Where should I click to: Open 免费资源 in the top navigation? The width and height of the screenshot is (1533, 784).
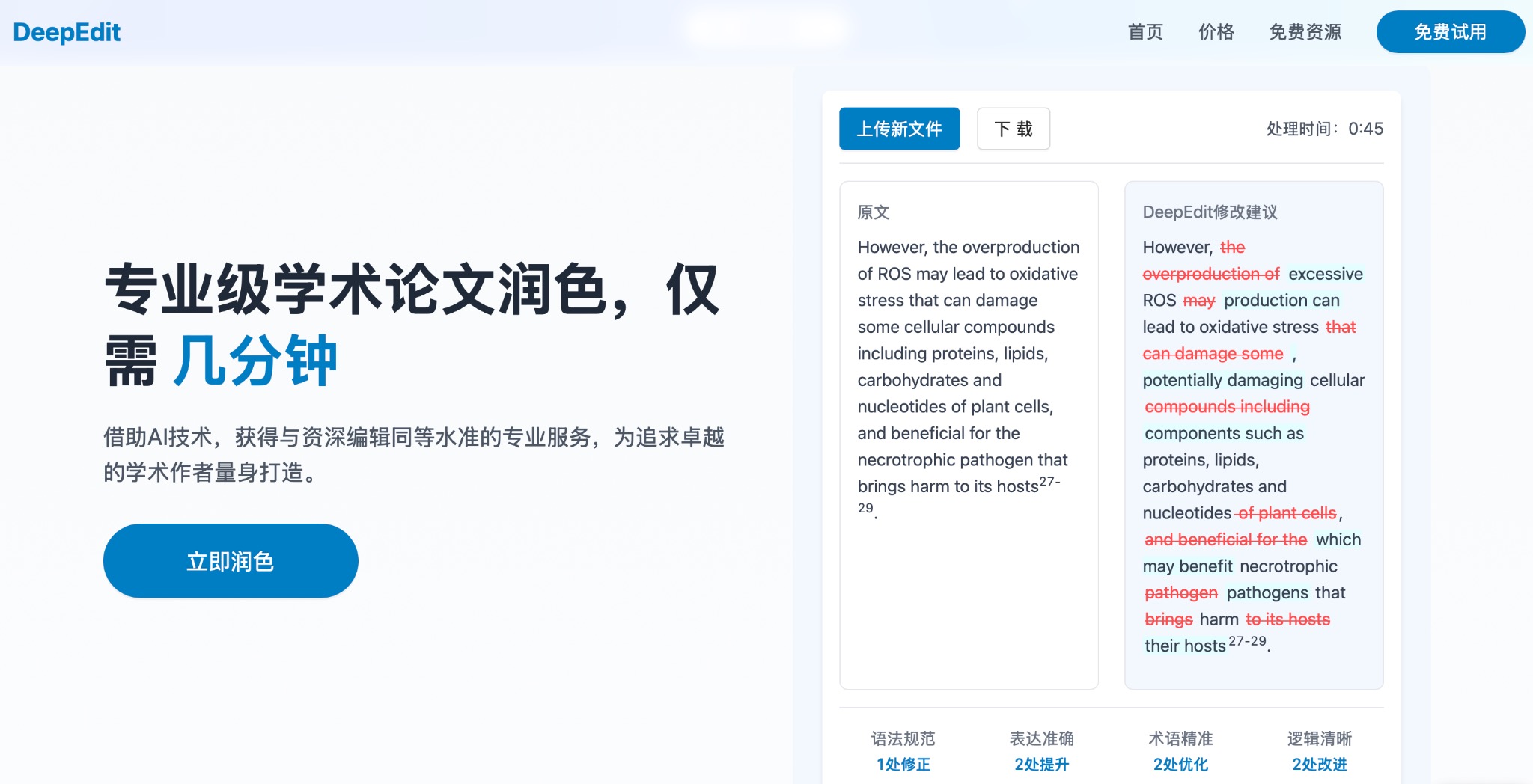pyautogui.click(x=1305, y=32)
